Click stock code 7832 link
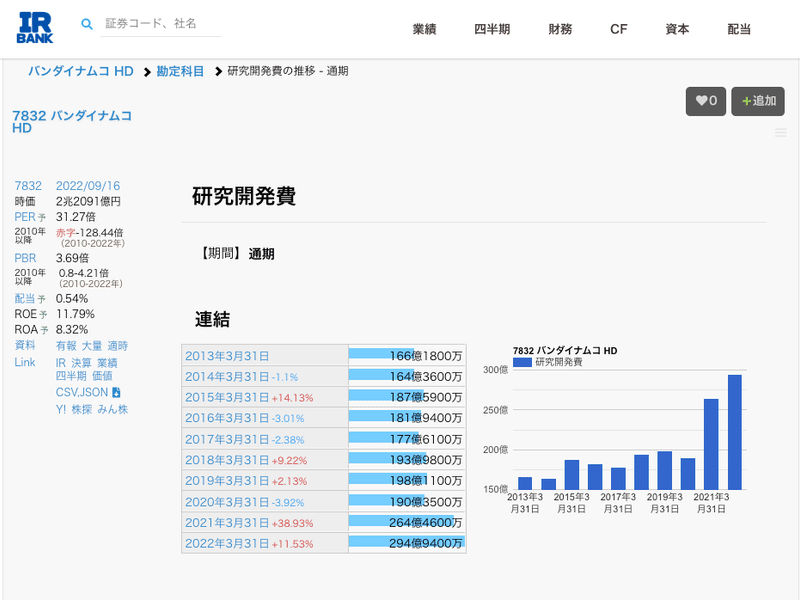Viewport: 800px width, 600px height. point(28,186)
